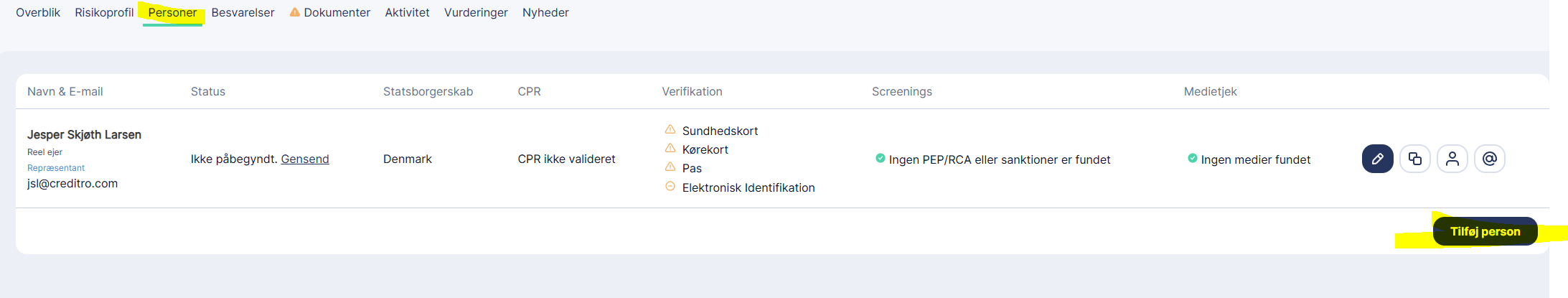The image size is (1568, 298).
Task: Click green check icon for Ingen medier fundet
Action: coord(1192,158)
